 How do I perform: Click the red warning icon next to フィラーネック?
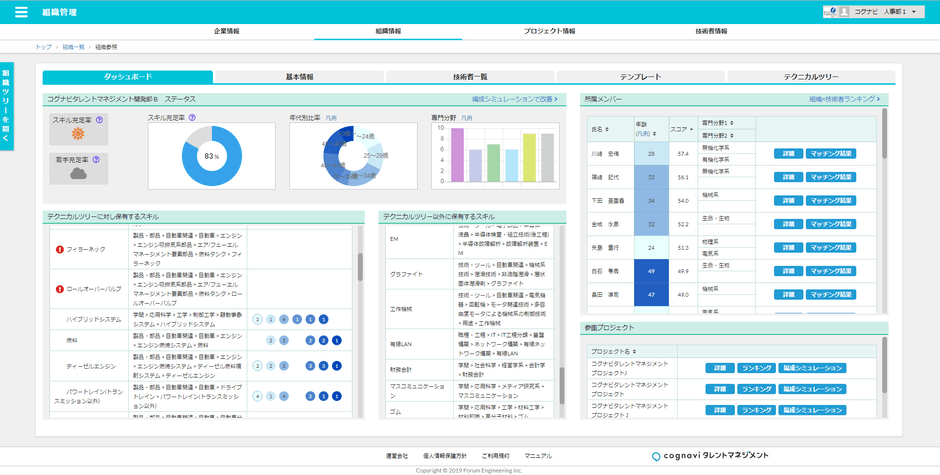click(x=60, y=249)
